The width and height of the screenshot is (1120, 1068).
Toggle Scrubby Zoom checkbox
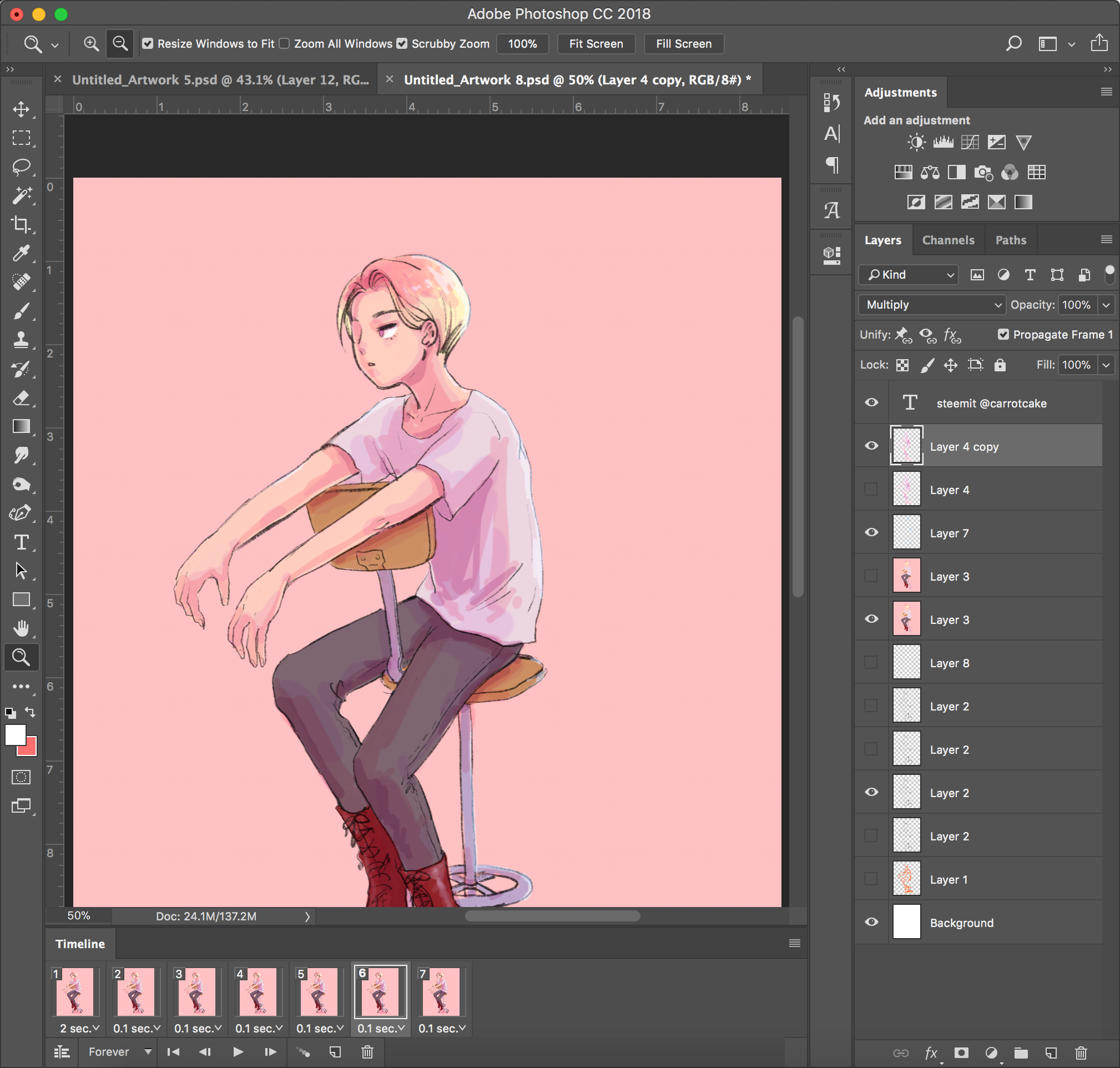pos(402,44)
